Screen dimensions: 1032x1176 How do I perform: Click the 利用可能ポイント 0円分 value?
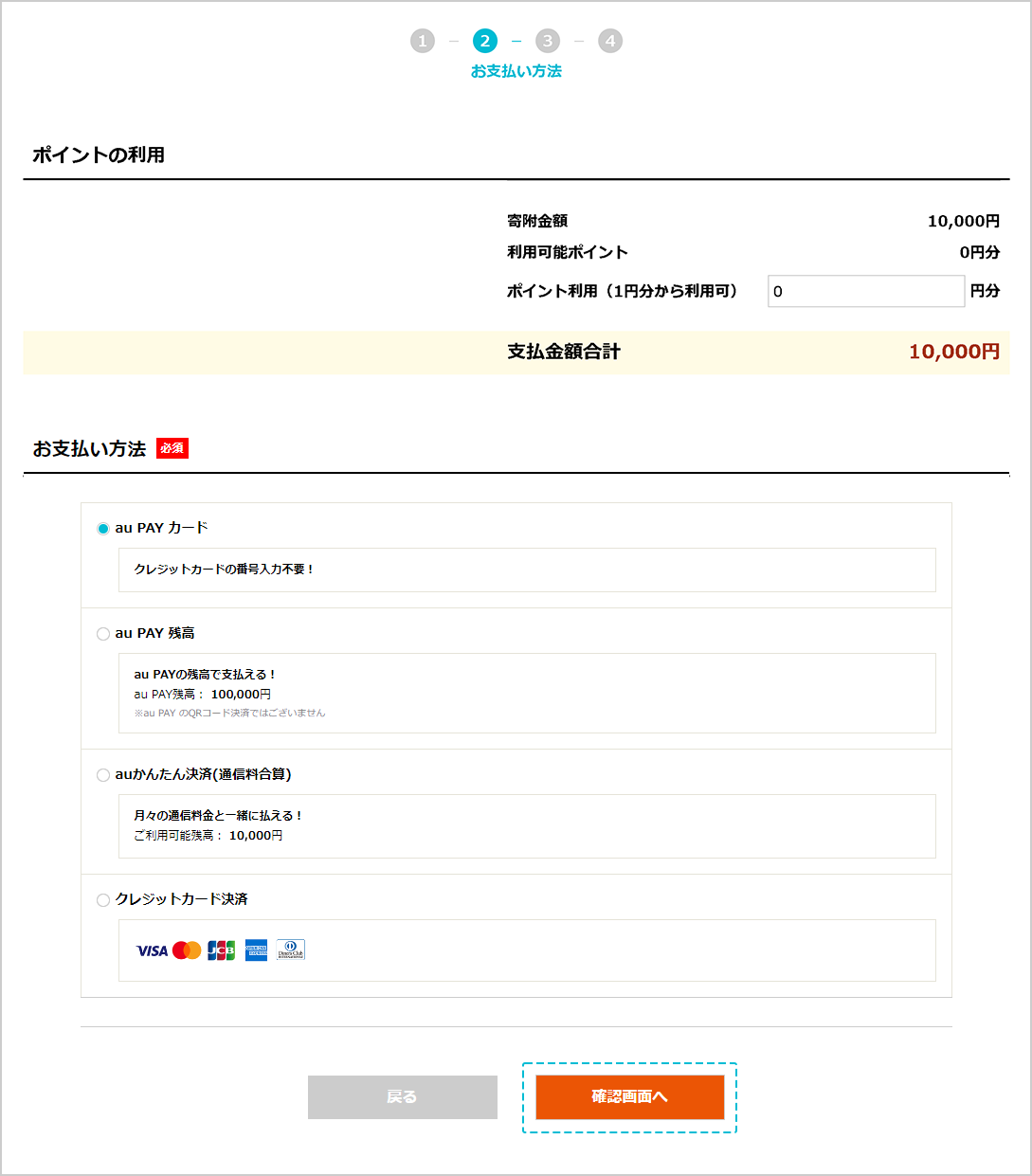coord(980,252)
